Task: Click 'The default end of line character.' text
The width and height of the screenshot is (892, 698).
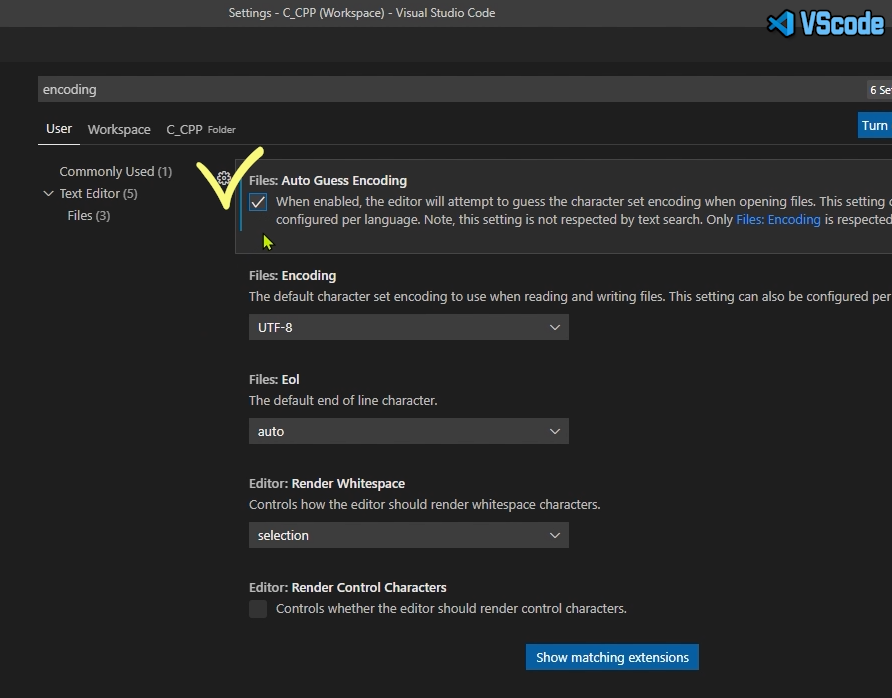Action: pyautogui.click(x=343, y=400)
